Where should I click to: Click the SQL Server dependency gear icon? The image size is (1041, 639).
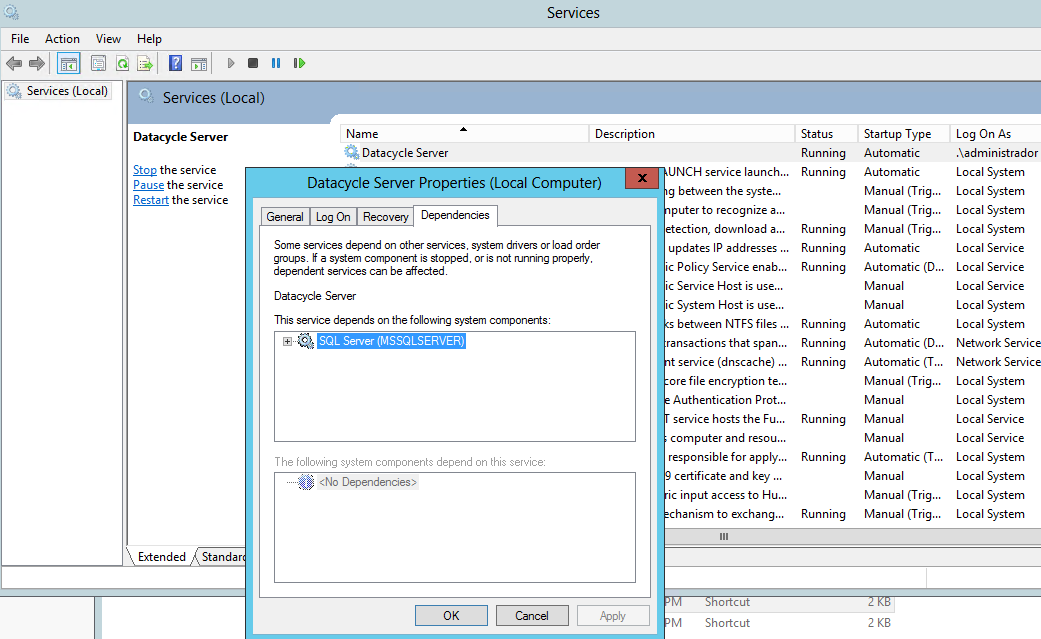pyautogui.click(x=305, y=341)
